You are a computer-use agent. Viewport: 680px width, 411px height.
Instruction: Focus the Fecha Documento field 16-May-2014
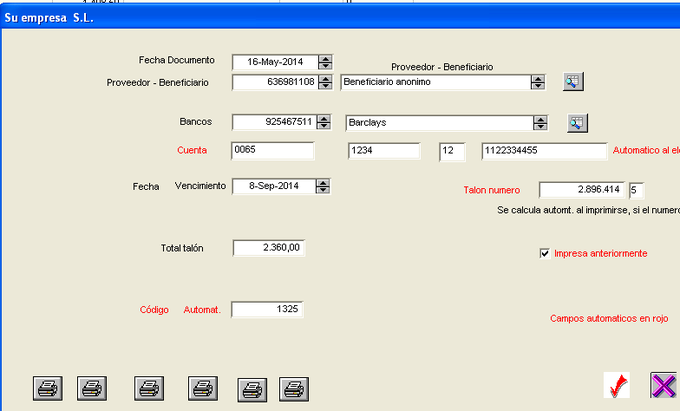275,62
